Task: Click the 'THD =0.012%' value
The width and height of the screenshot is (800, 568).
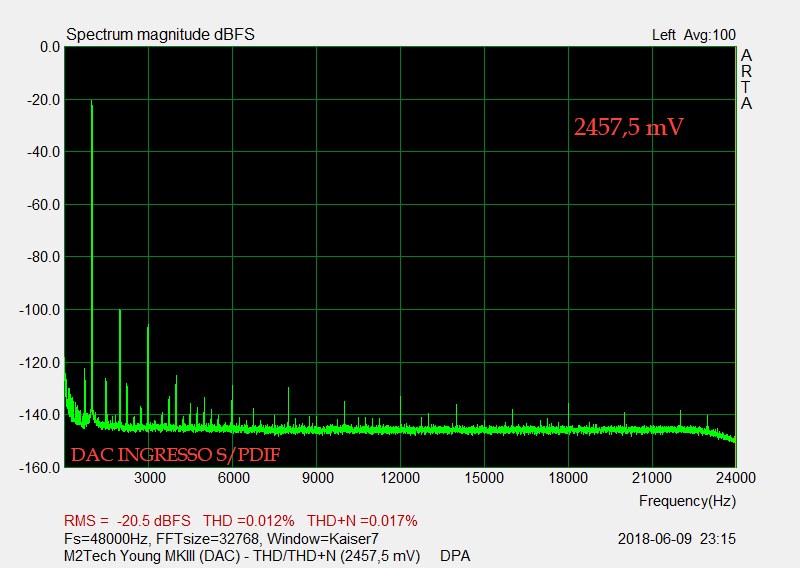Action: coord(249,521)
